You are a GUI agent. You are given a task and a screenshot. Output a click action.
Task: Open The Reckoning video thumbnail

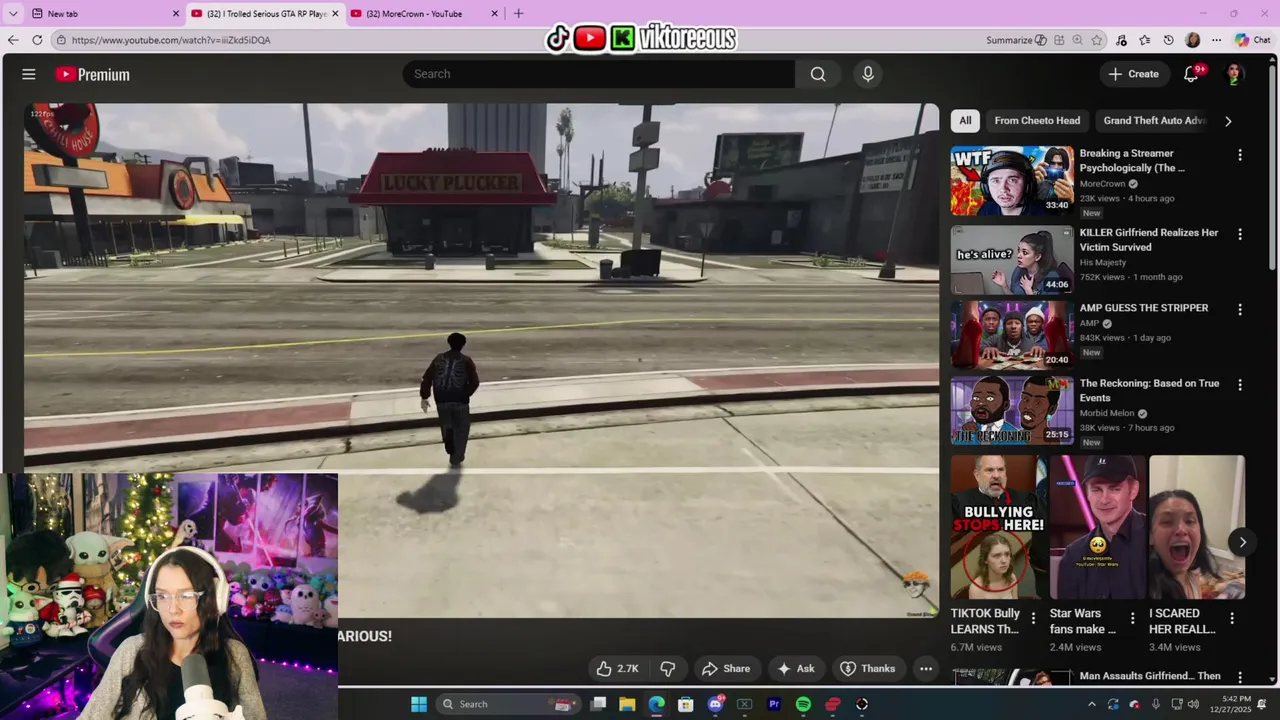pos(1012,410)
